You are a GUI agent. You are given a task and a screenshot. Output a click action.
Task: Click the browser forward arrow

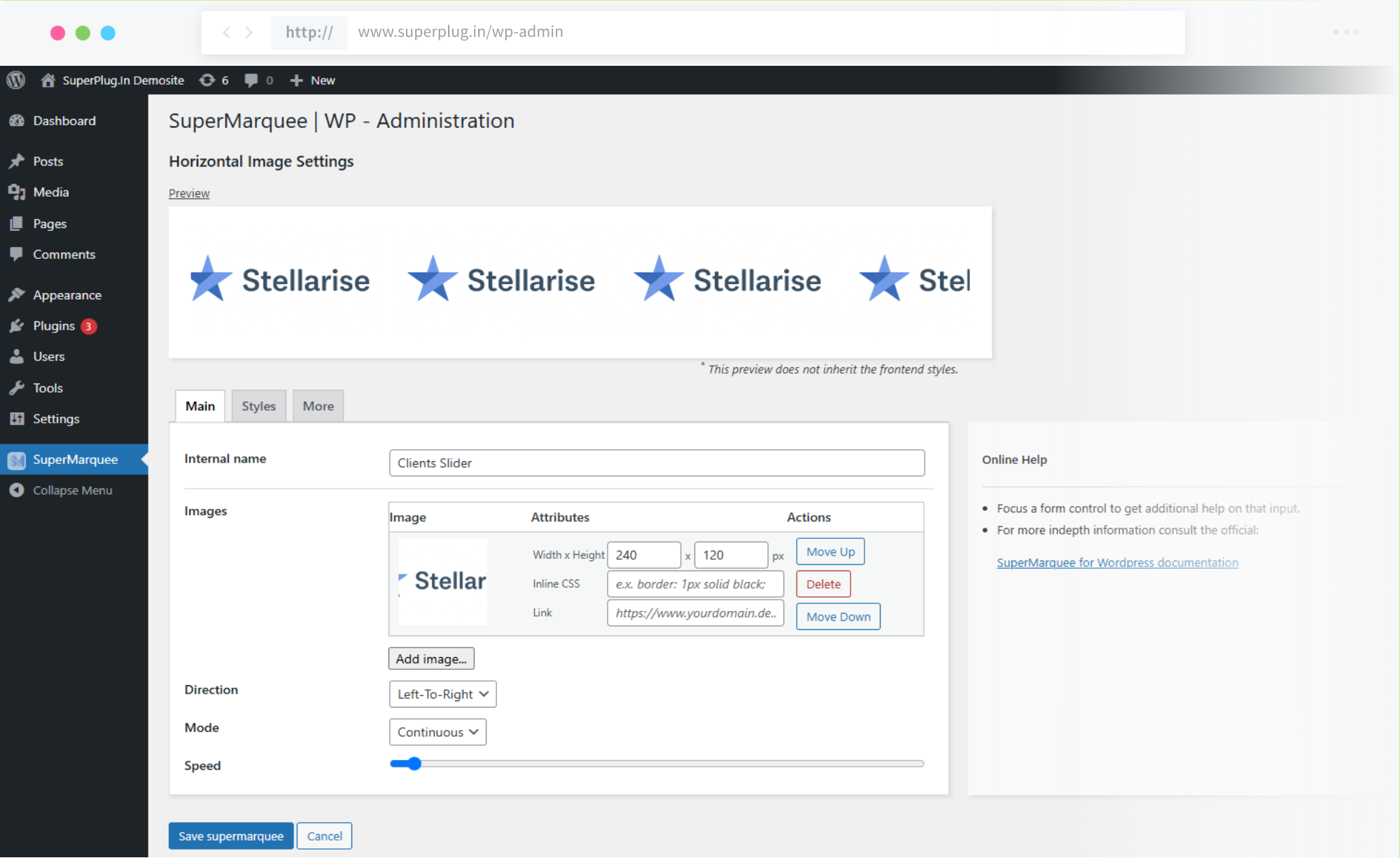(x=248, y=32)
